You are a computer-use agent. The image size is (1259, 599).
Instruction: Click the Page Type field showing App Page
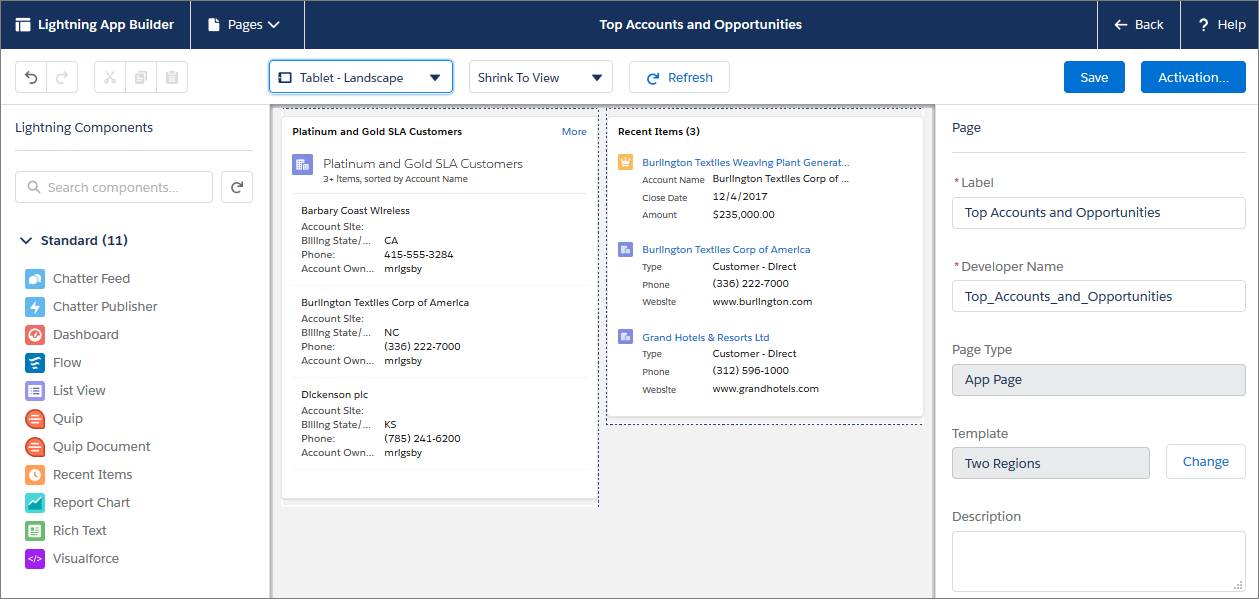pos(1099,380)
